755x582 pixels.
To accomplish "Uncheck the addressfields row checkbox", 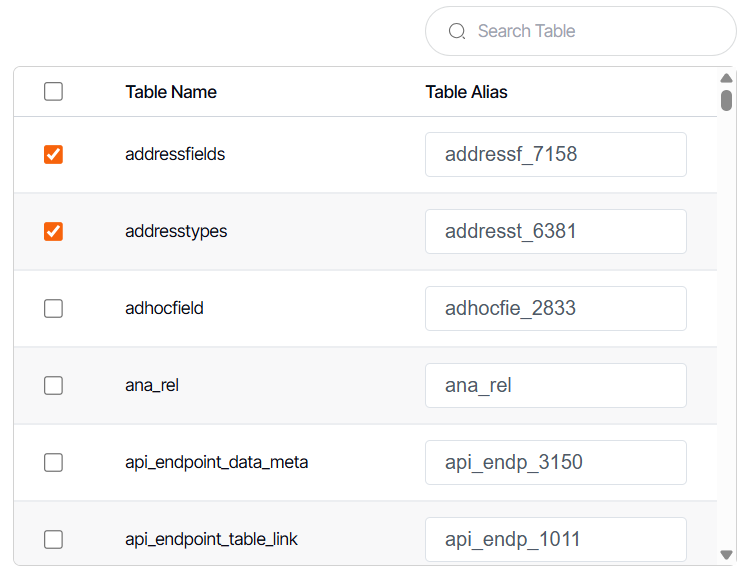I will [54, 155].
